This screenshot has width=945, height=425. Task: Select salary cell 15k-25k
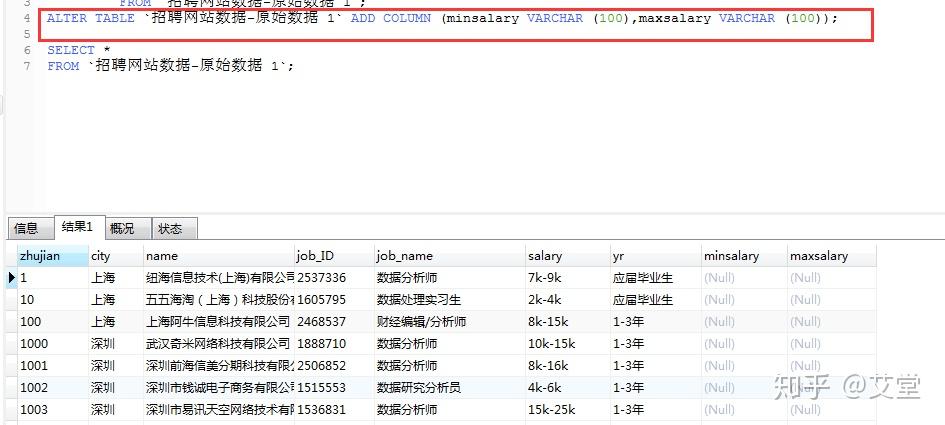568,410
